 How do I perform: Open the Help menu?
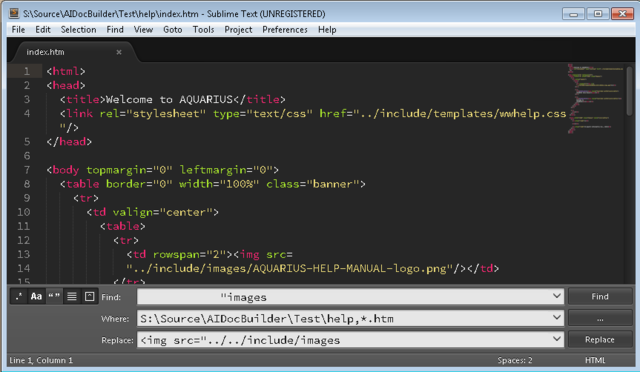pyautogui.click(x=327, y=30)
